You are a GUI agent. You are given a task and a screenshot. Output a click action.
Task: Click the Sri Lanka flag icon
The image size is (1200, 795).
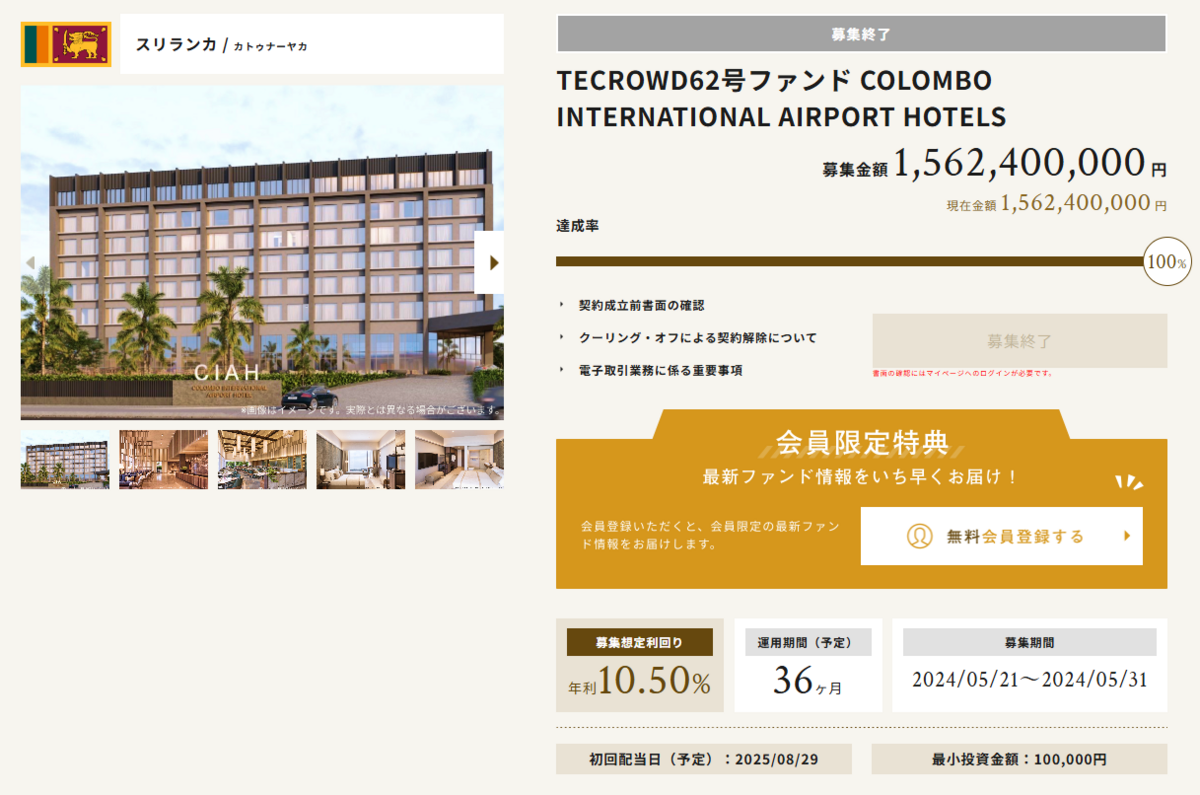coord(66,44)
